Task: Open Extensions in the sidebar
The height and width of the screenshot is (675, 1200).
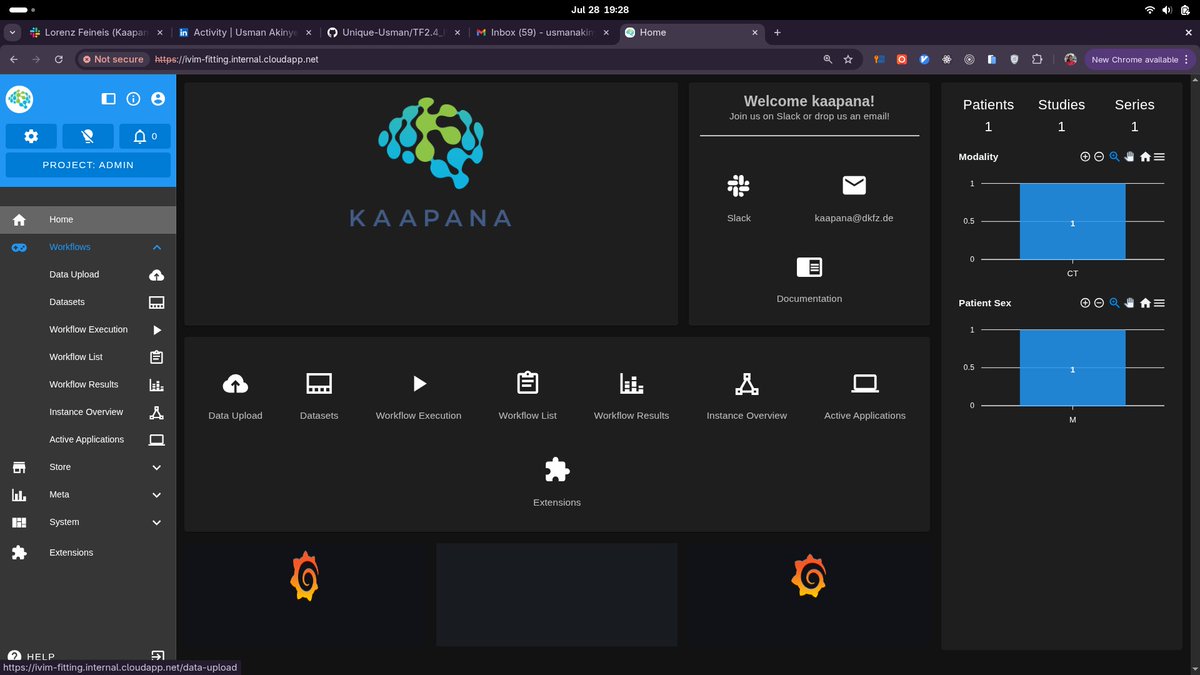Action: tap(88, 552)
